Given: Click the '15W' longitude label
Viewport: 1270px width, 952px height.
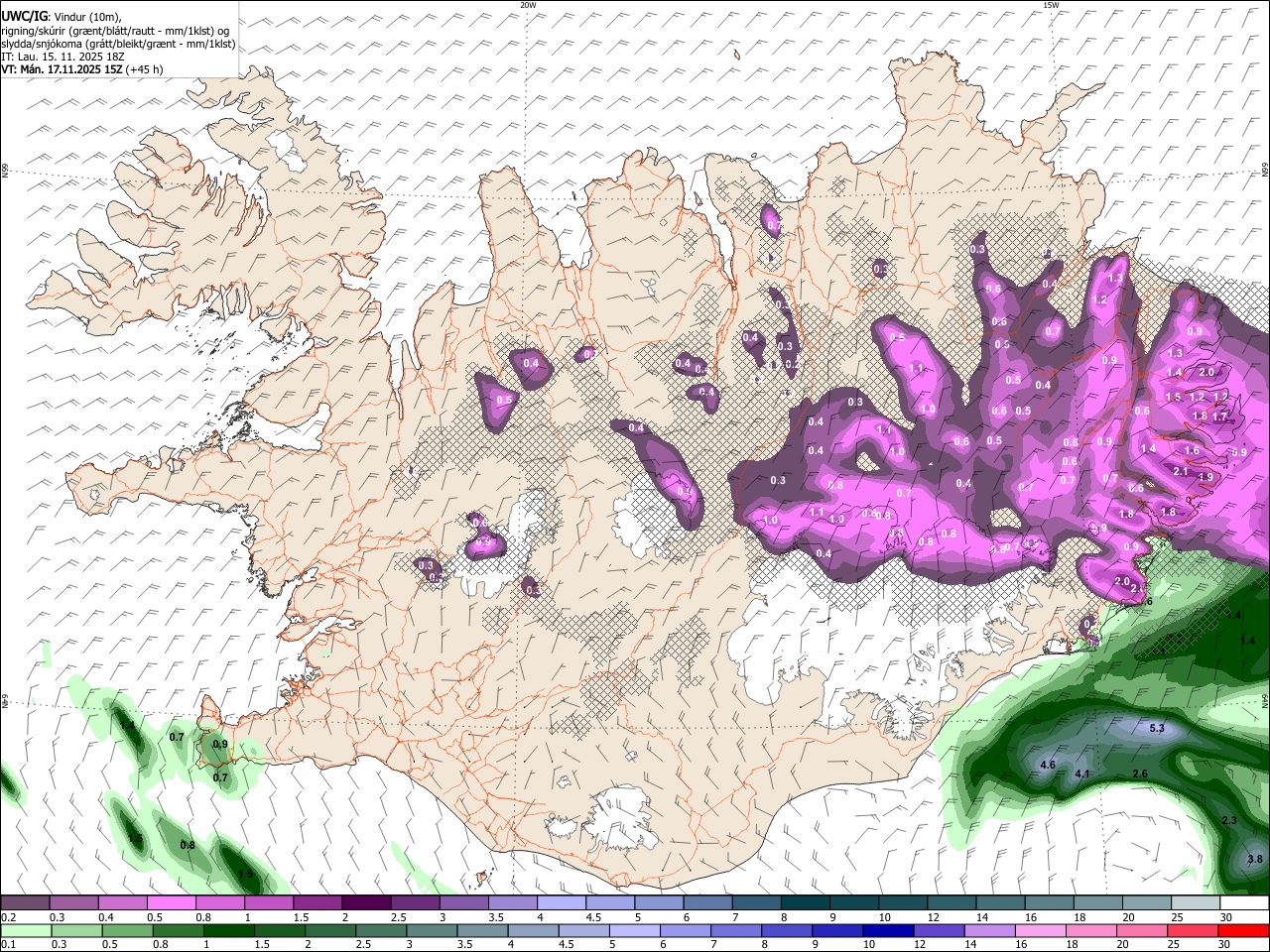Looking at the screenshot, I should click(1050, 5).
